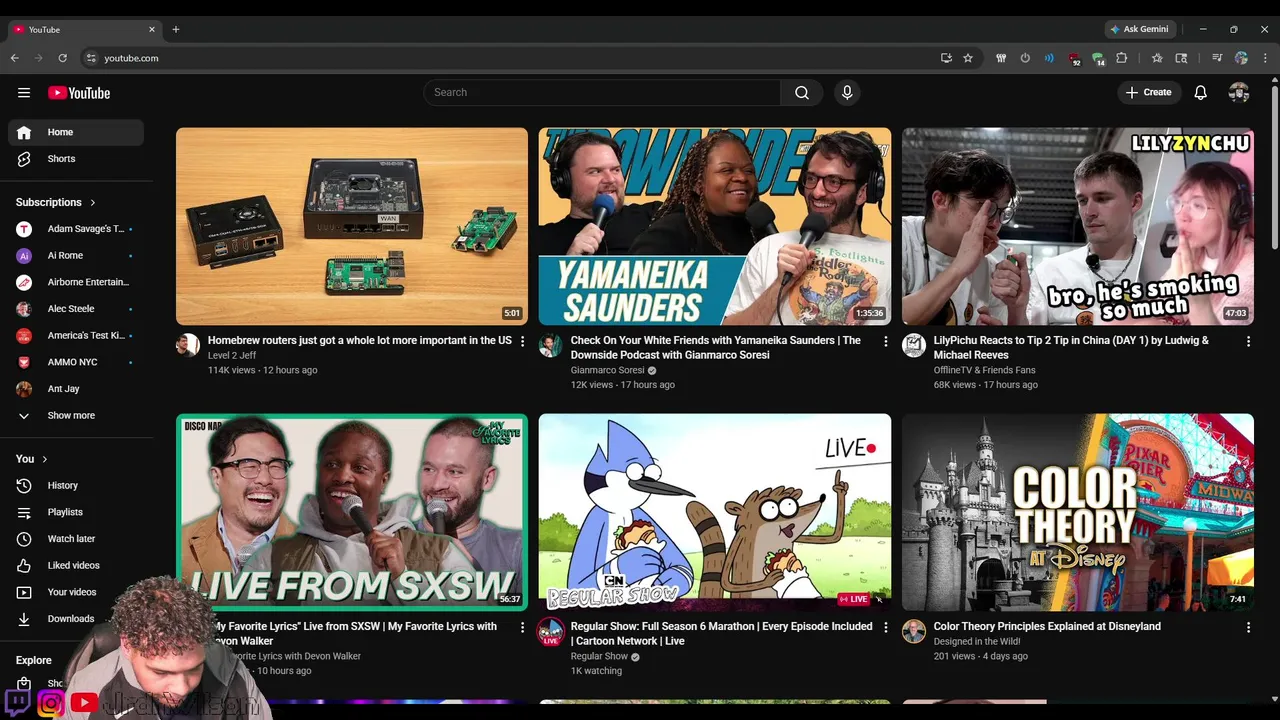Expand subscriptions with Show more
1280x720 pixels.
tap(76, 416)
